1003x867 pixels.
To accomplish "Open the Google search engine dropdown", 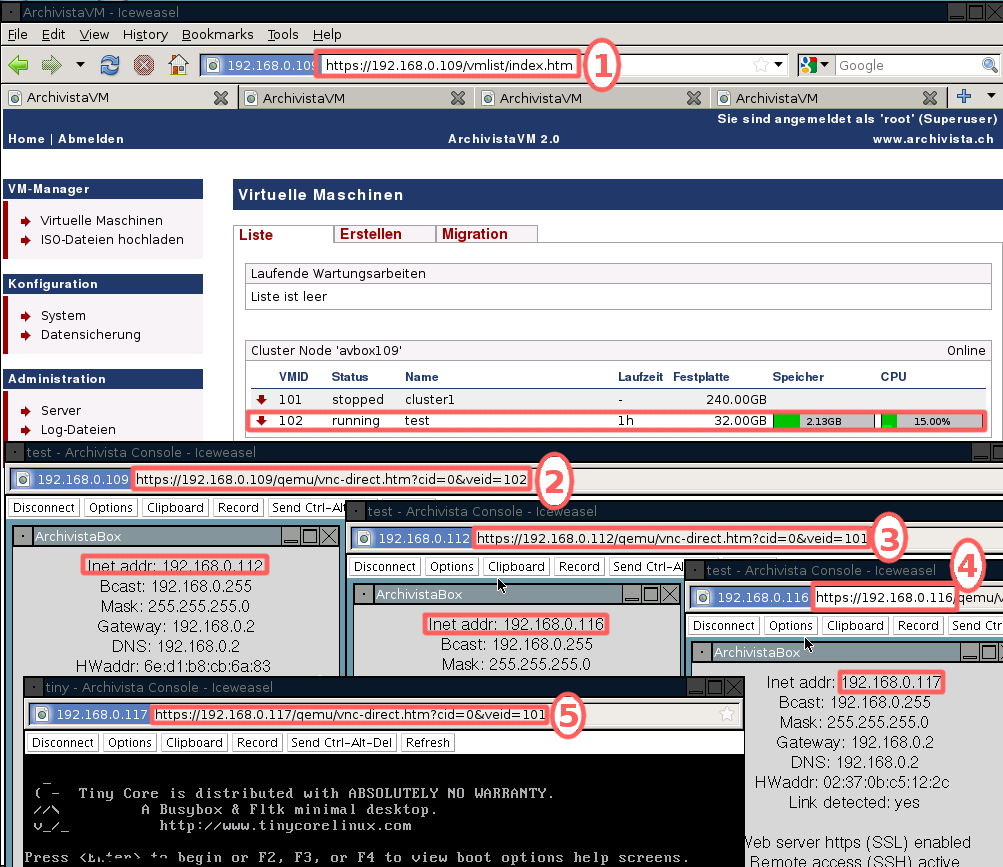I will pos(816,65).
